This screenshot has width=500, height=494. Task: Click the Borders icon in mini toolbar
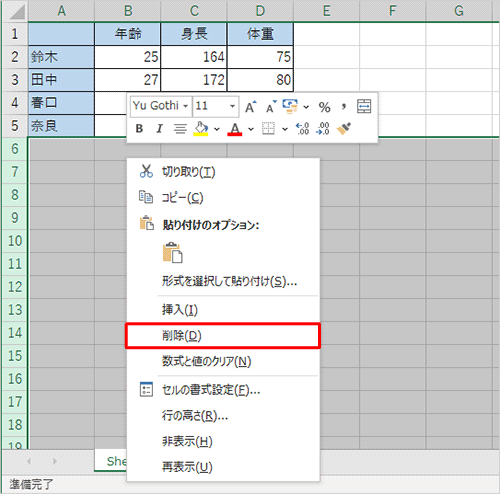coord(268,128)
